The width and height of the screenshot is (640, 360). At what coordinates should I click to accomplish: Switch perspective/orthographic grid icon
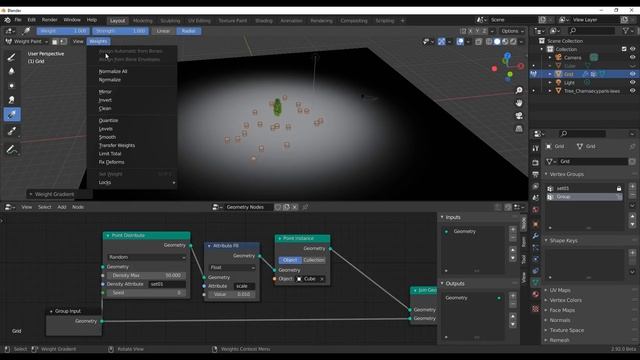pyautogui.click(x=519, y=129)
